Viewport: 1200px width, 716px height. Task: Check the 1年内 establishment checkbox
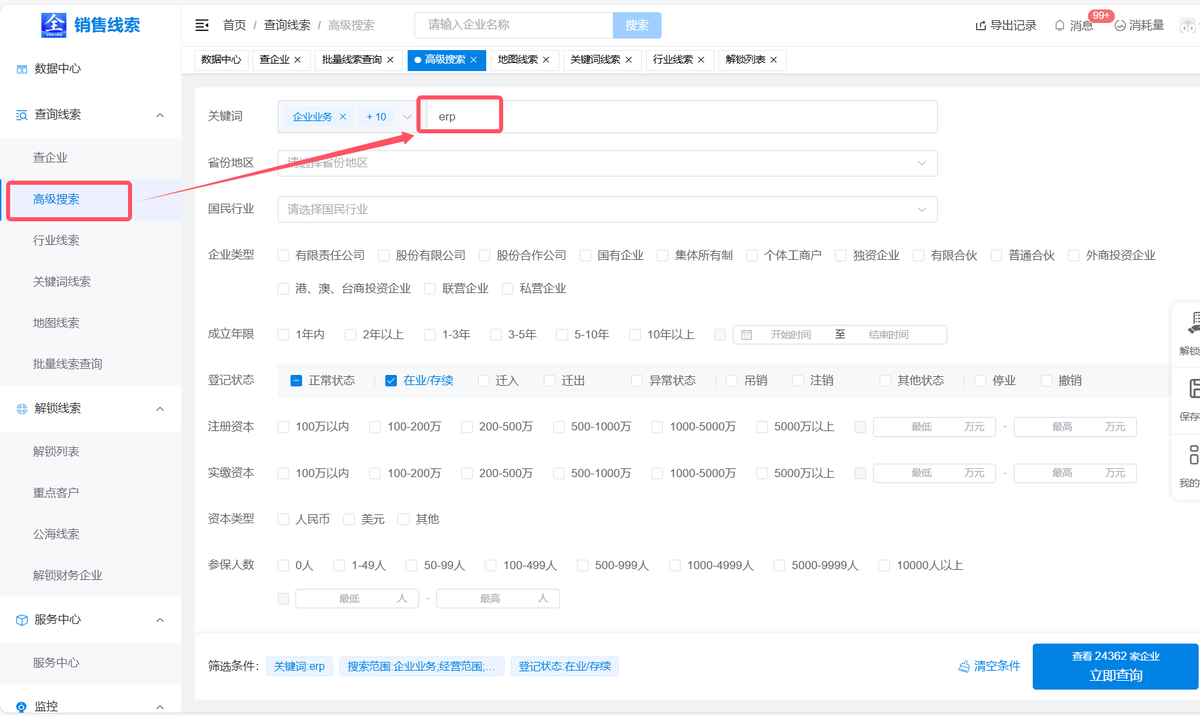284,335
